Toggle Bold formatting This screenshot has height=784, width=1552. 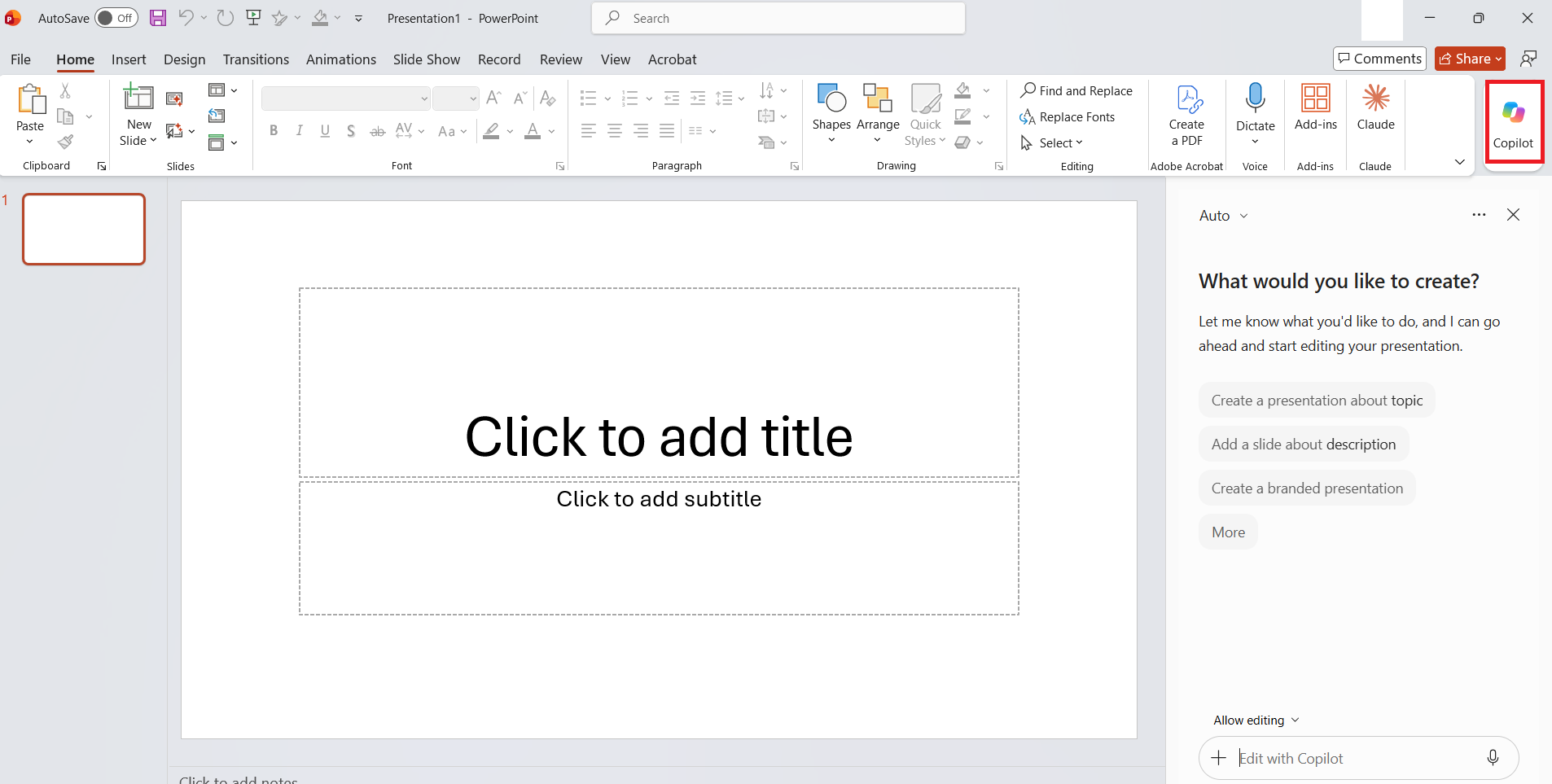point(274,130)
